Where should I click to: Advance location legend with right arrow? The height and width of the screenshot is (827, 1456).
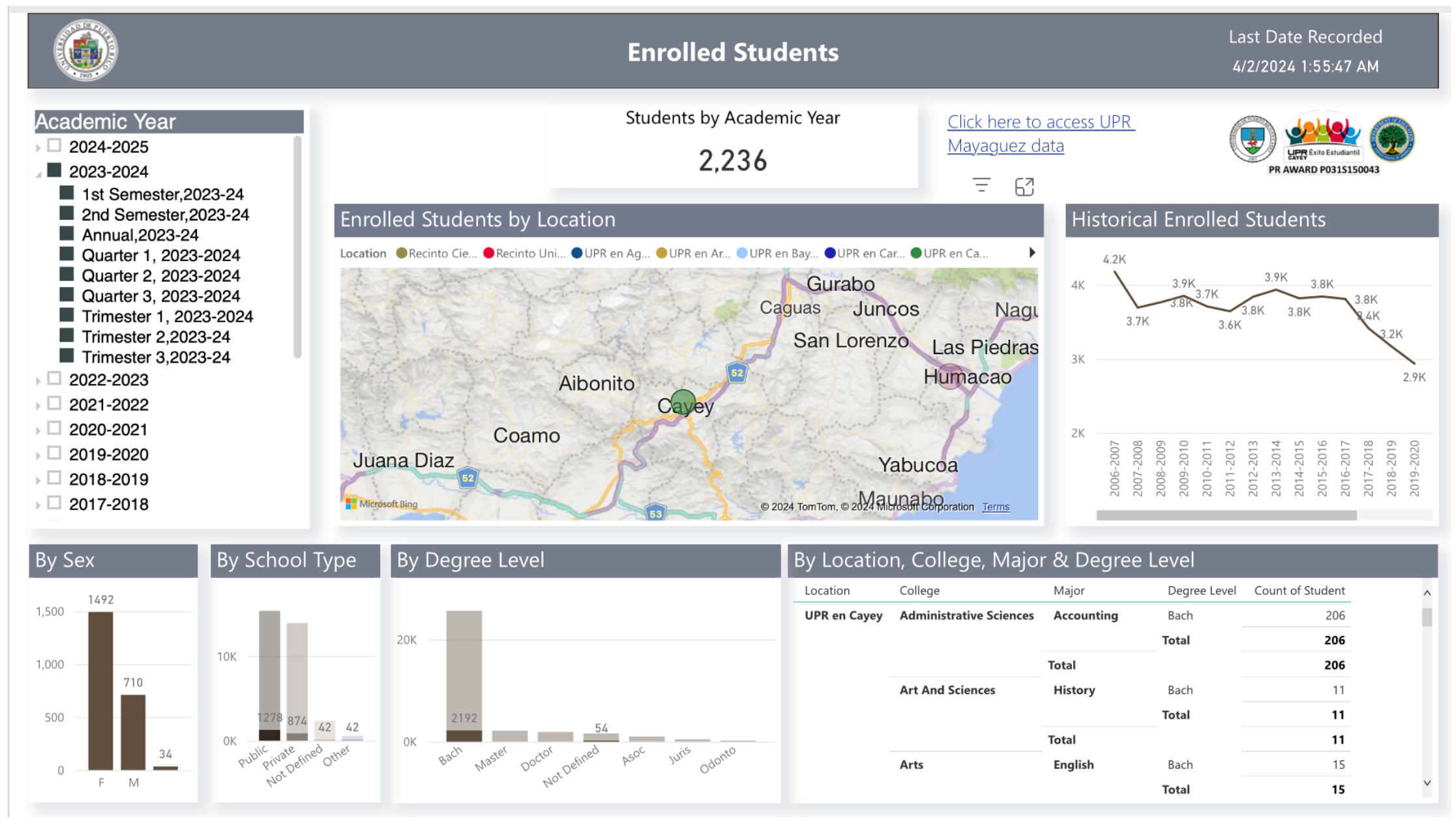[x=1032, y=253]
